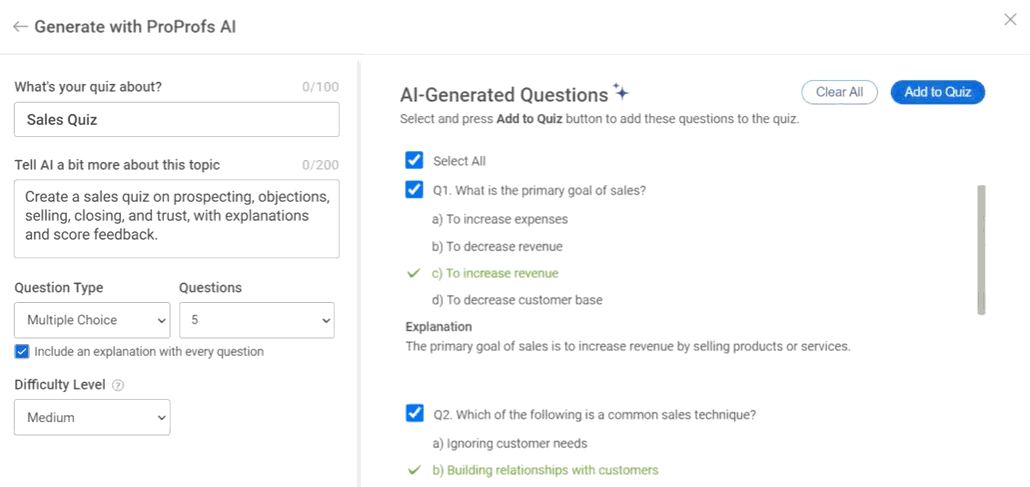Select answer b) To decrease revenue
This screenshot has width=1030, height=487.
(x=497, y=246)
